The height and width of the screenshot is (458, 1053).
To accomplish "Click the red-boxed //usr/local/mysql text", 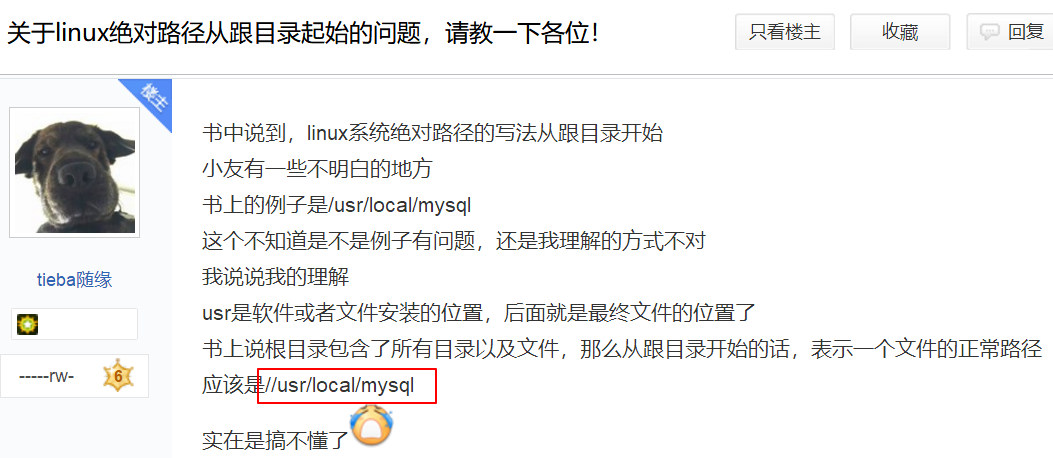I will [339, 385].
